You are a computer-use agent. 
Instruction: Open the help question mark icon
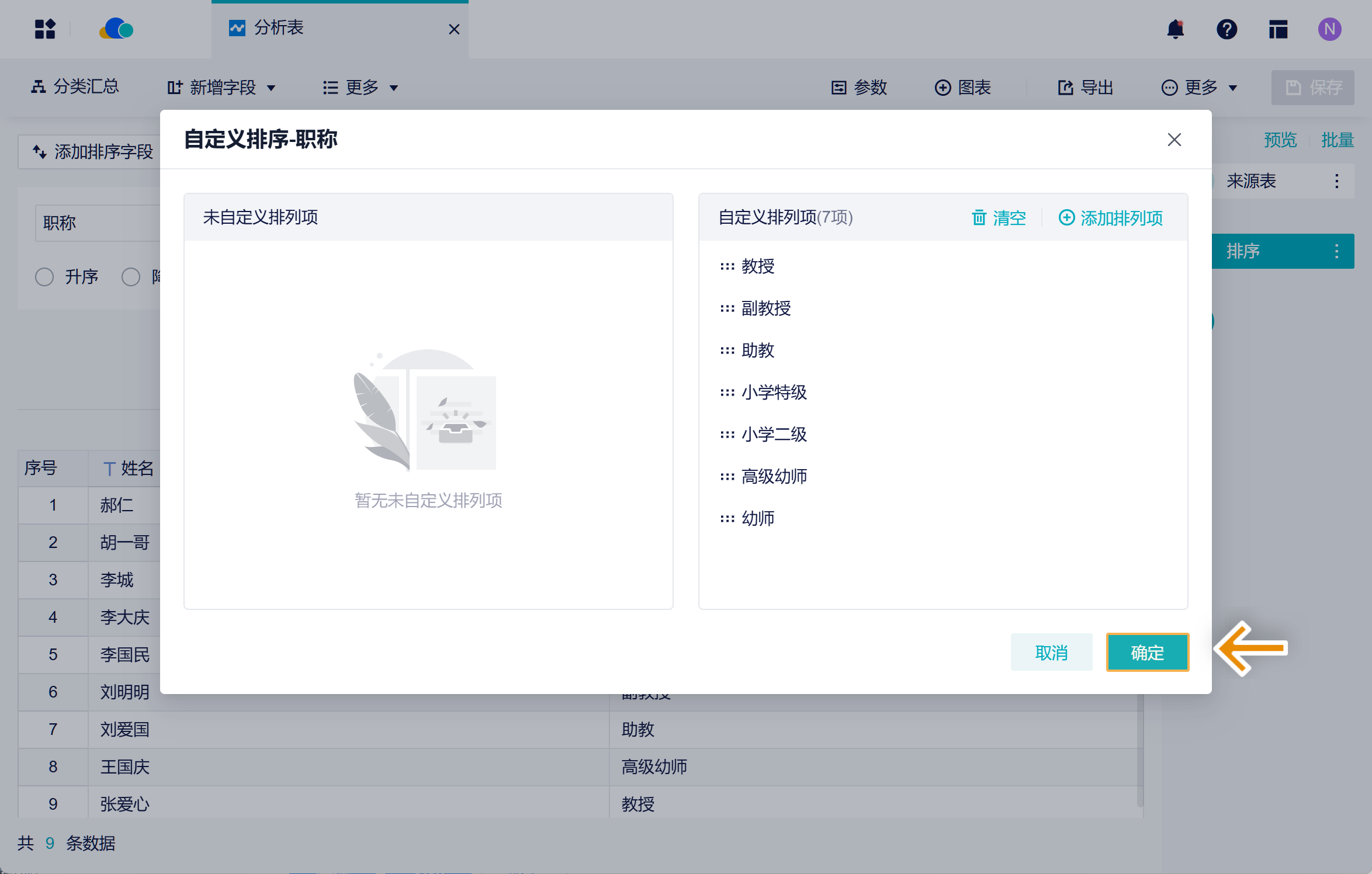click(1227, 29)
